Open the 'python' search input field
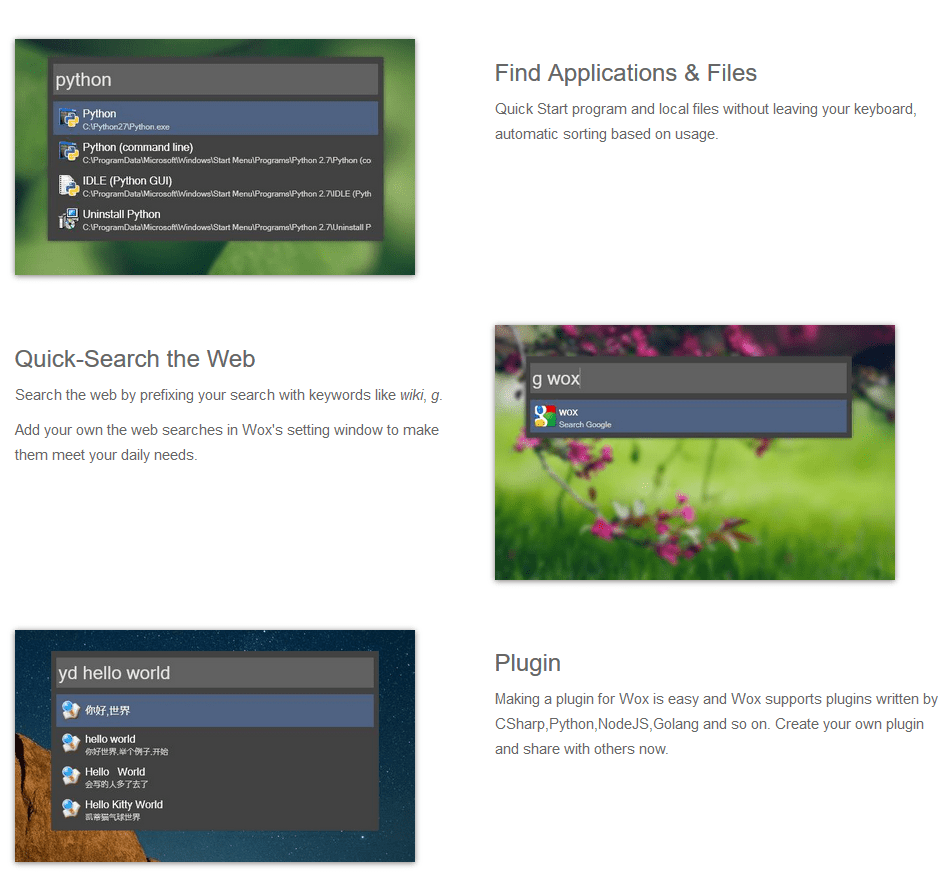 click(215, 79)
